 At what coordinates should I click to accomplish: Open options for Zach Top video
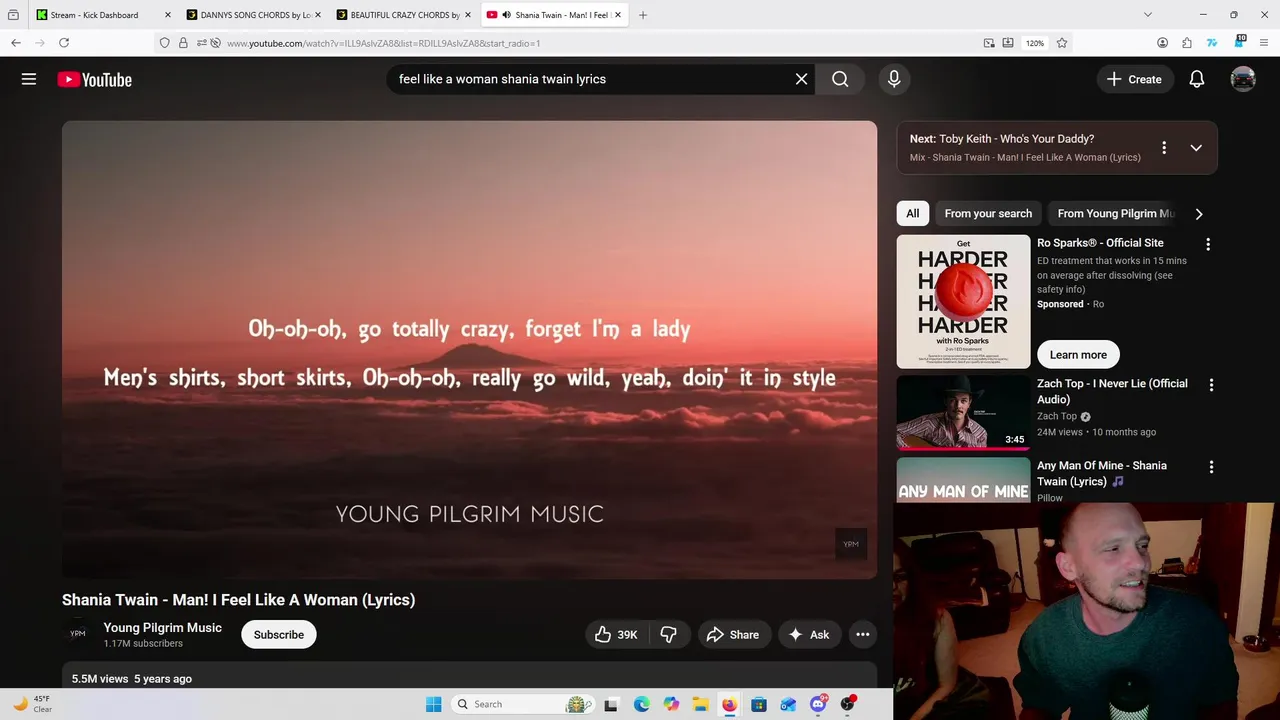point(1211,385)
